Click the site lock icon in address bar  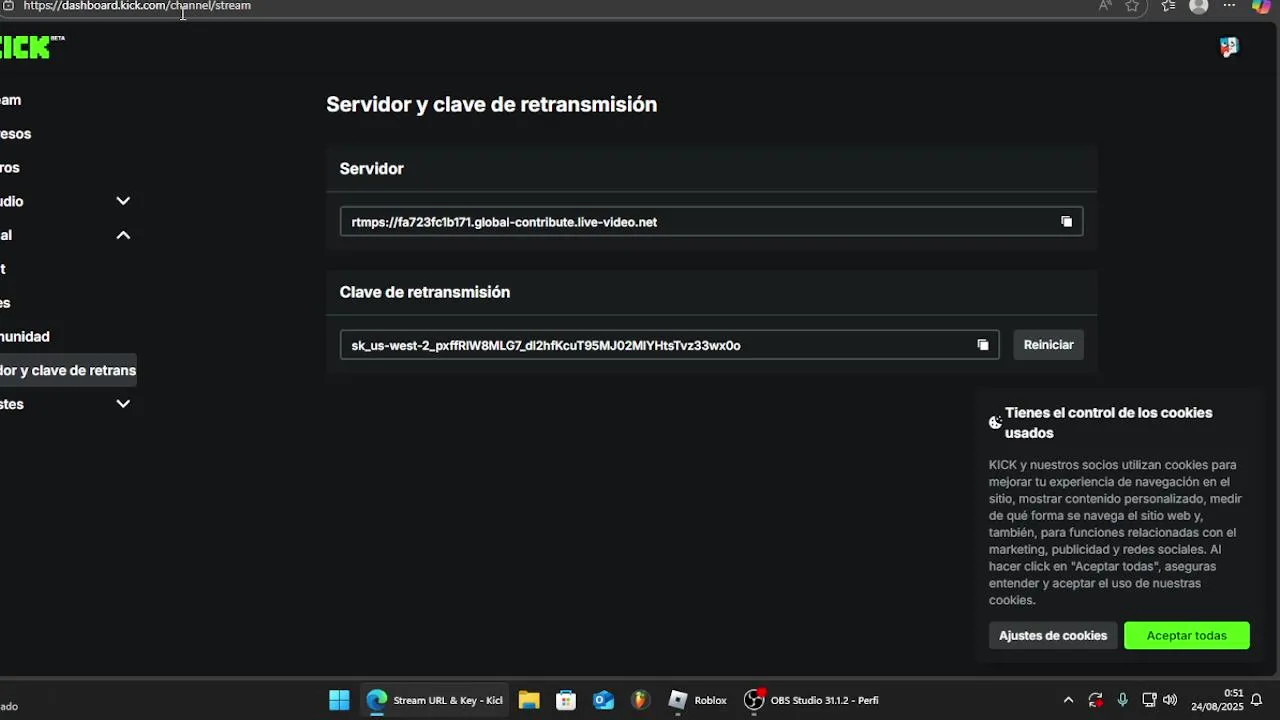[x=8, y=6]
